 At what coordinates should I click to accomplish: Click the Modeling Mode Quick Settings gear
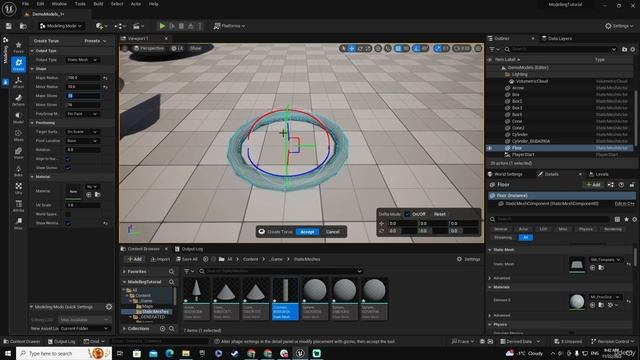pos(109,307)
